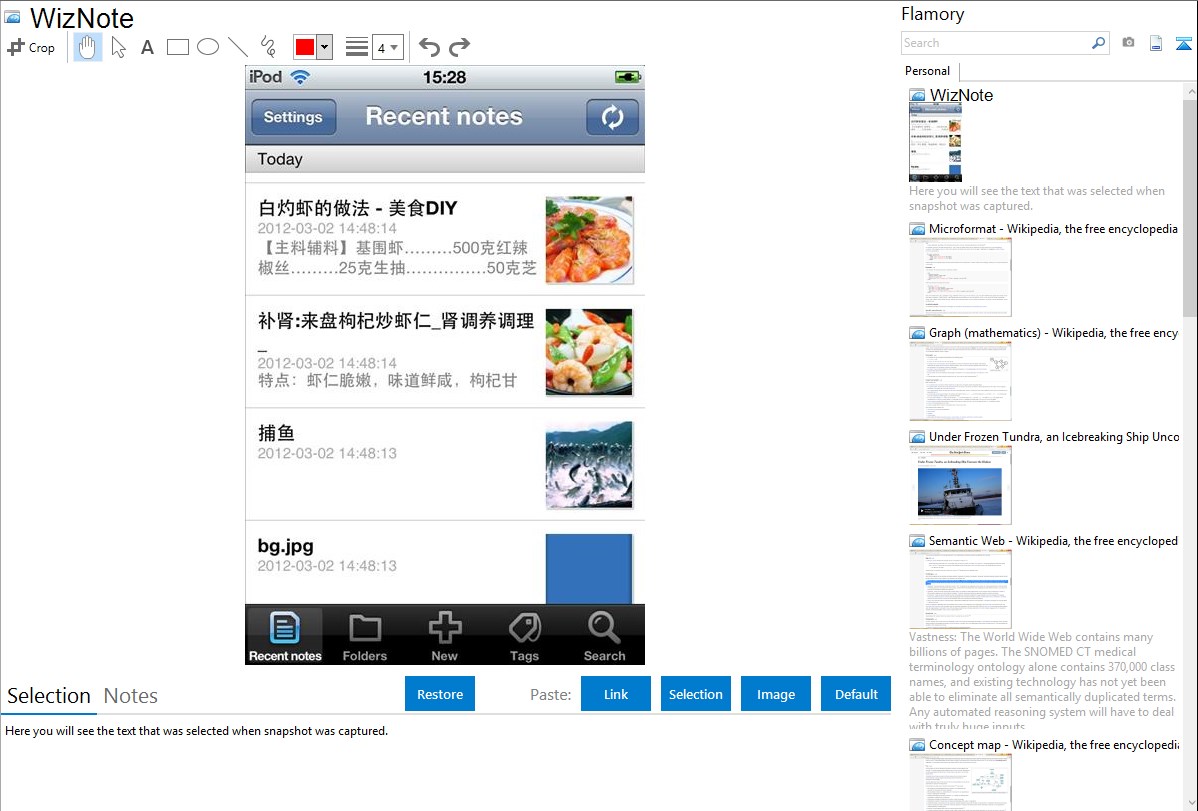Undo the last annotation
Image resolution: width=1198 pixels, height=811 pixels.
pos(429,47)
